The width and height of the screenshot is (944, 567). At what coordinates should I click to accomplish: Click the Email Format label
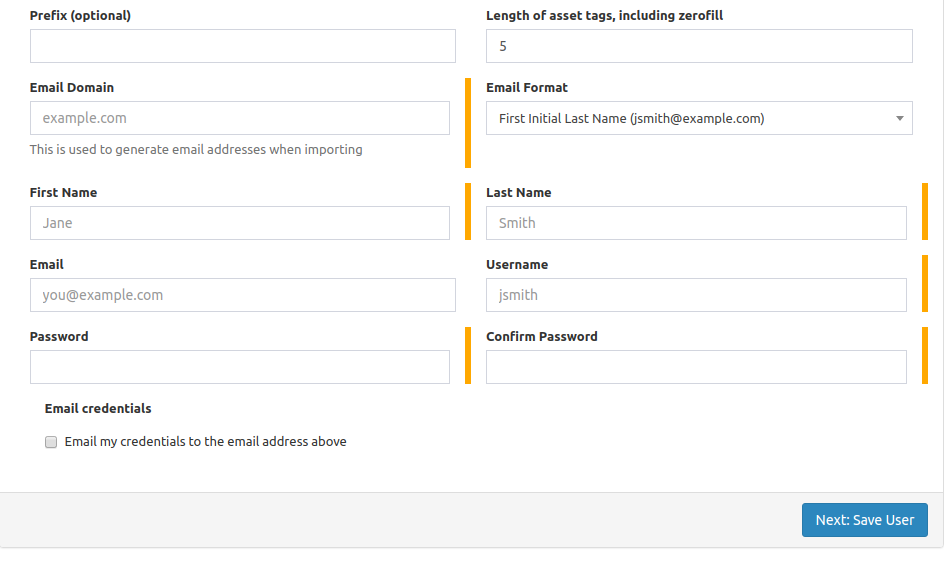click(x=527, y=87)
